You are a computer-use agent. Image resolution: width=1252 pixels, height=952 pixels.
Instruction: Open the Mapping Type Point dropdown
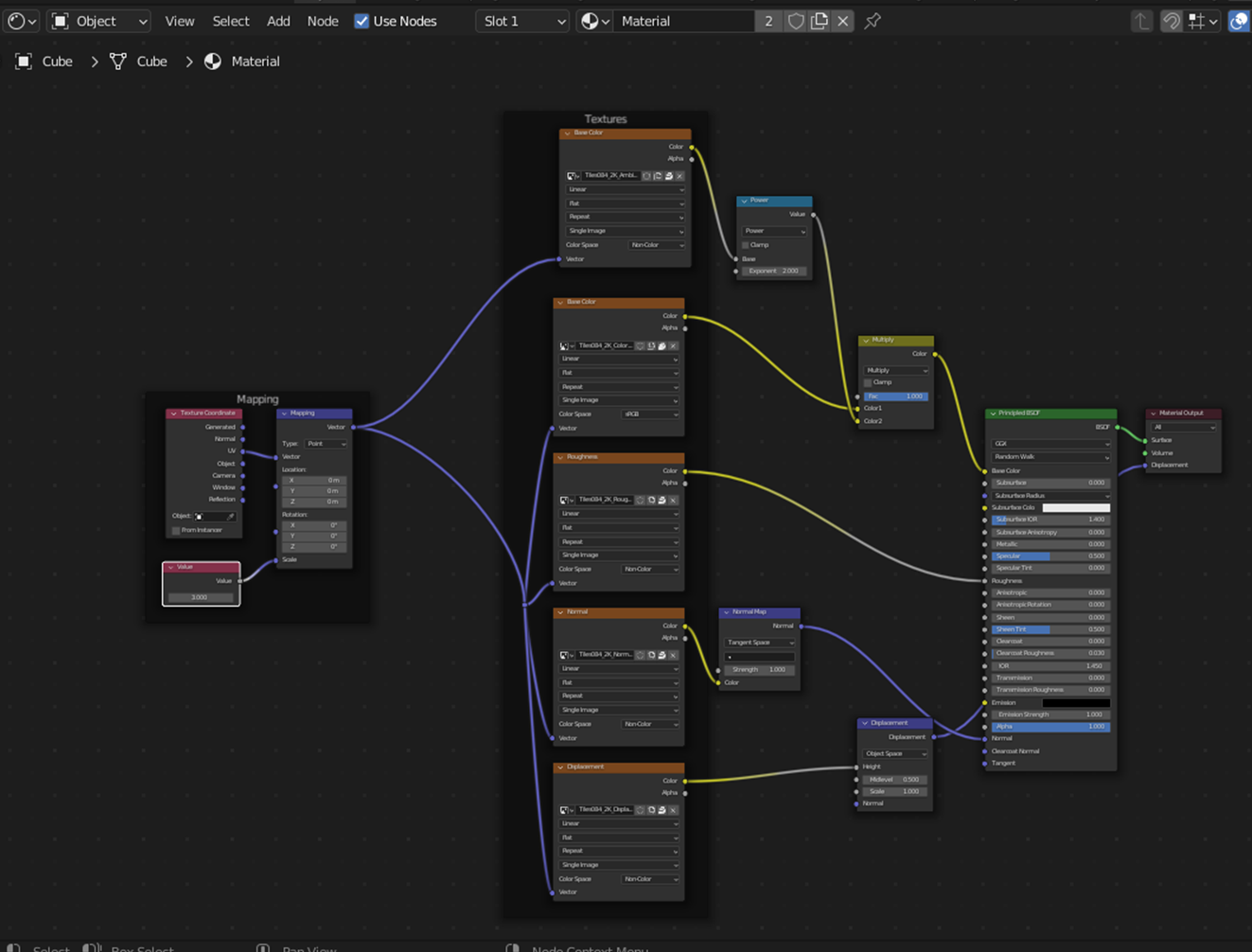[326, 444]
